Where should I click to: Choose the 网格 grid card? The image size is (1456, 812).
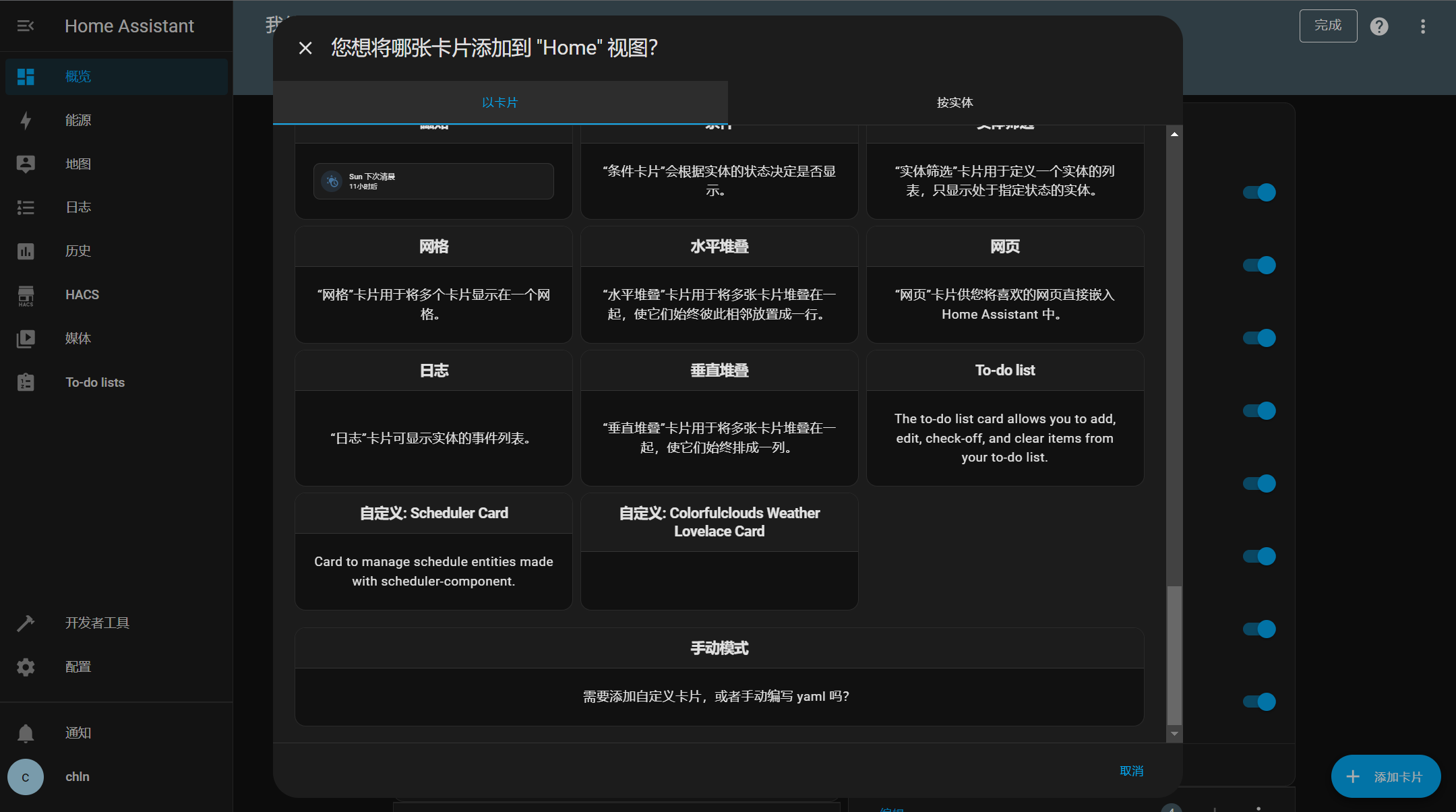[433, 284]
